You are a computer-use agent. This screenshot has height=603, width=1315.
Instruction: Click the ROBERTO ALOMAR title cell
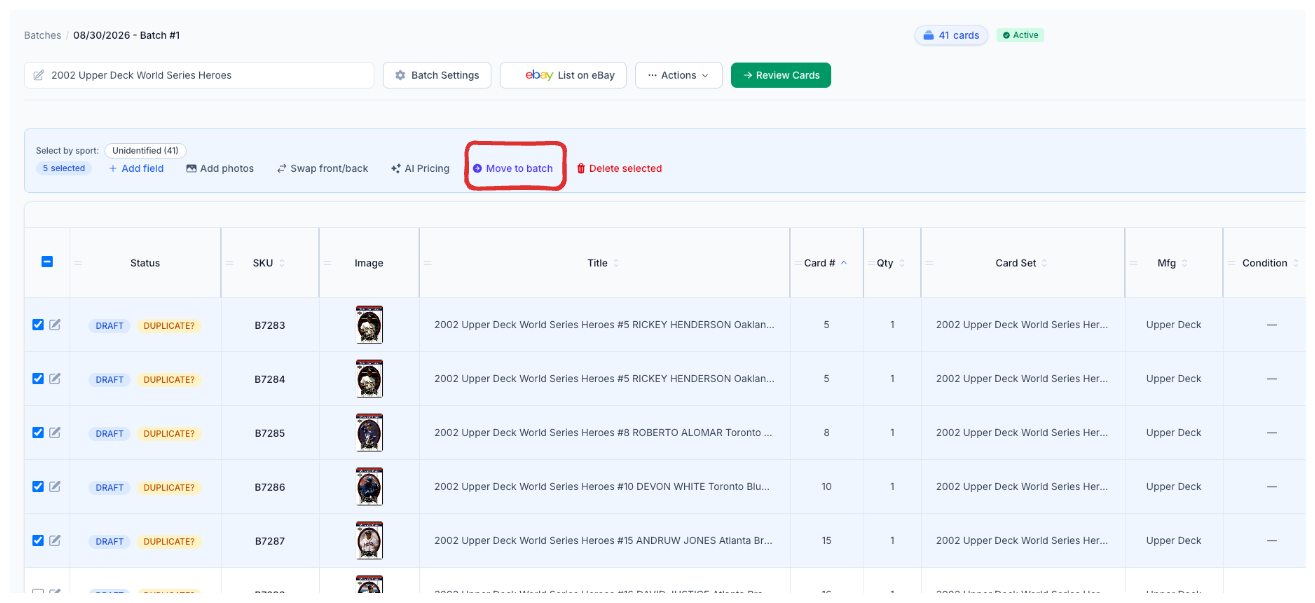(x=604, y=433)
